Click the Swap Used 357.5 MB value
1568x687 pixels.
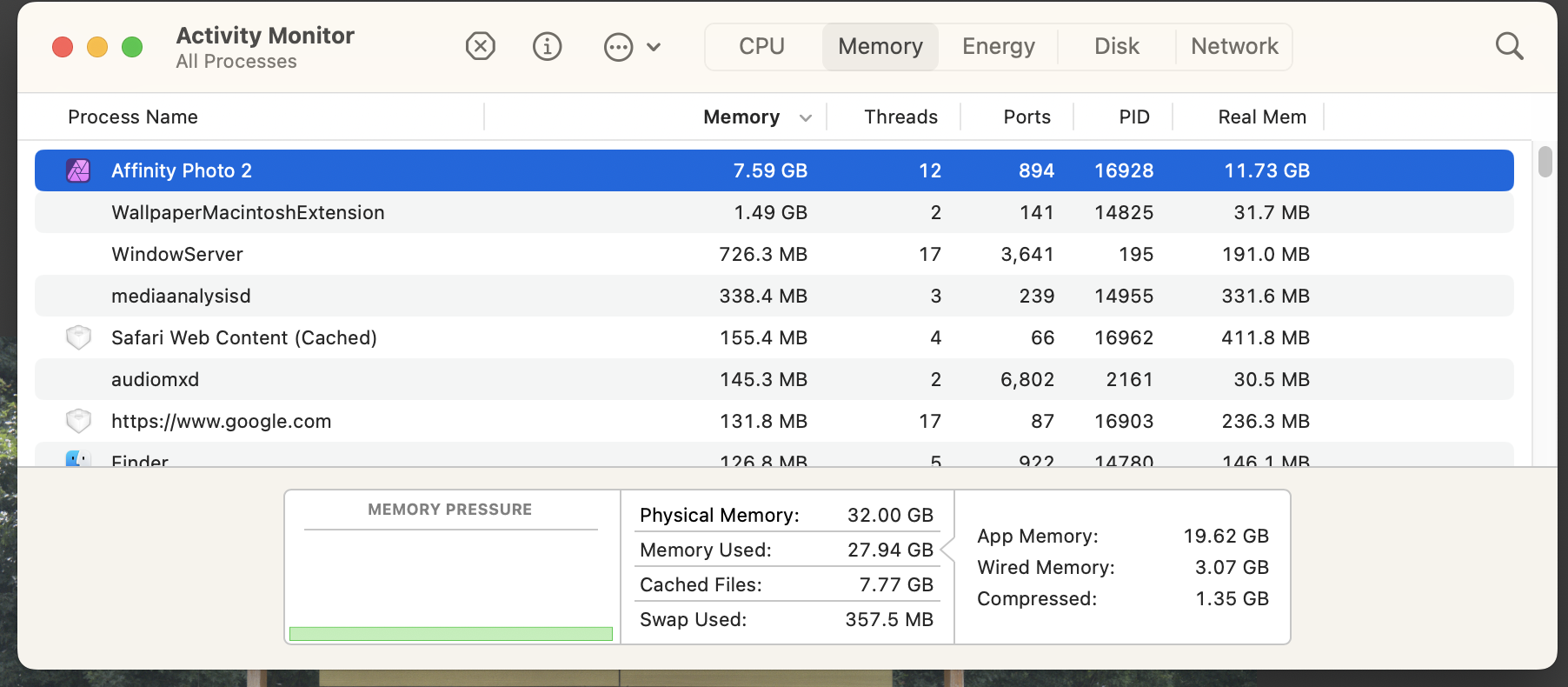889,619
